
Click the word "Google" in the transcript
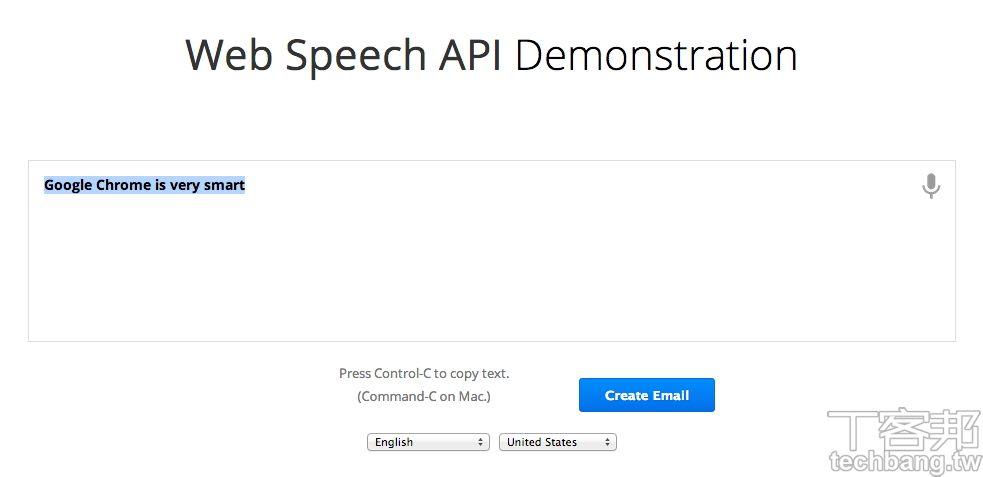[68, 185]
